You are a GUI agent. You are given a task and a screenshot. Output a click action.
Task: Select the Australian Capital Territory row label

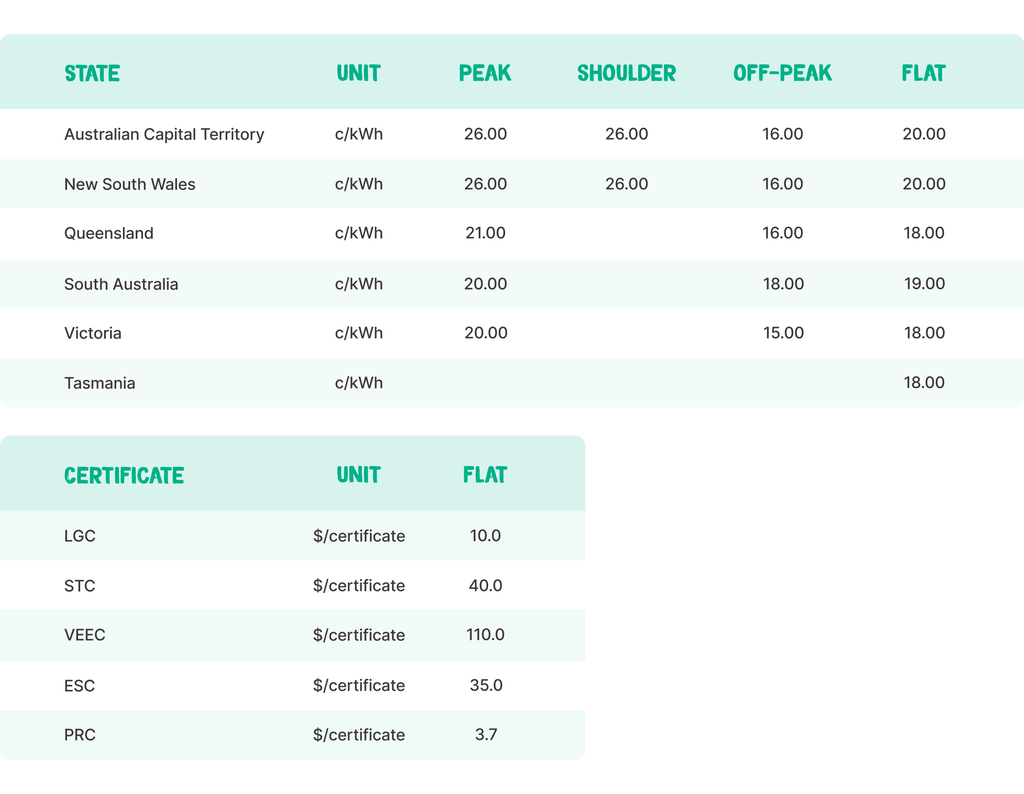click(164, 134)
